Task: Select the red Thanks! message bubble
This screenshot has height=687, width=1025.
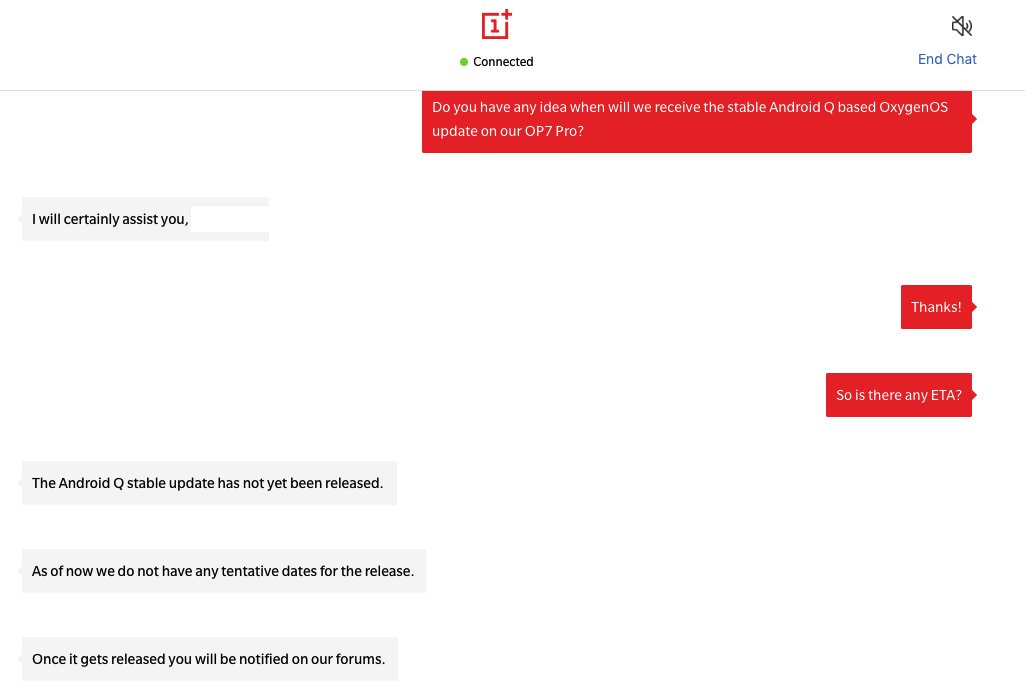Action: [936, 307]
